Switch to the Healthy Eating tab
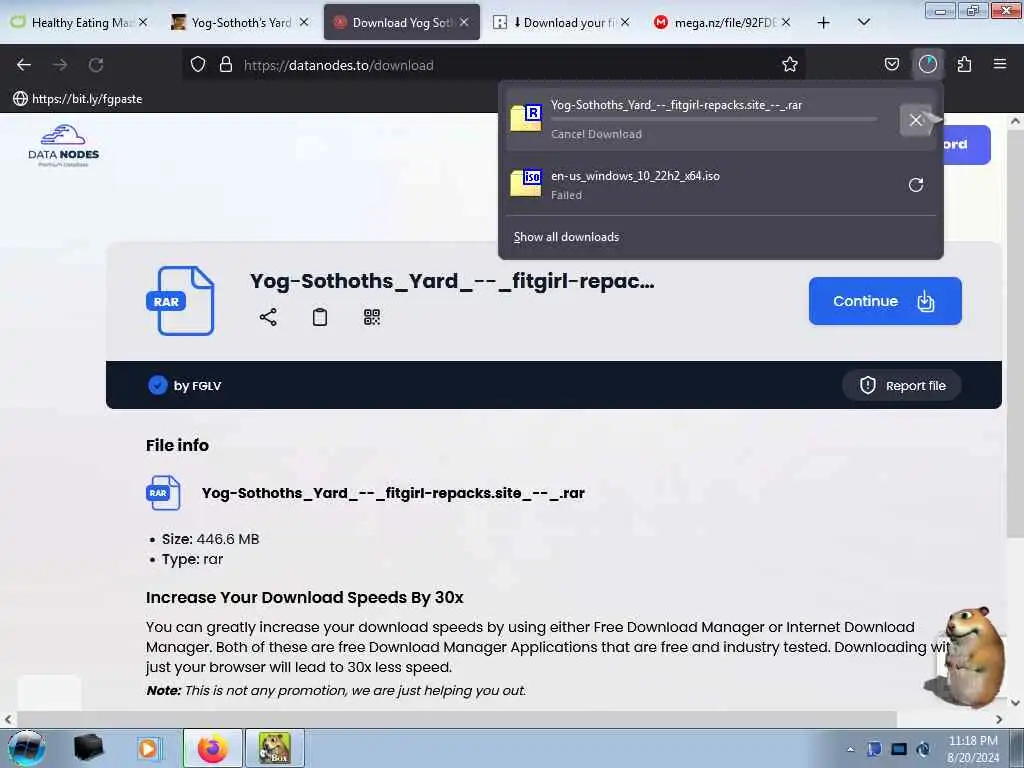 click(79, 23)
